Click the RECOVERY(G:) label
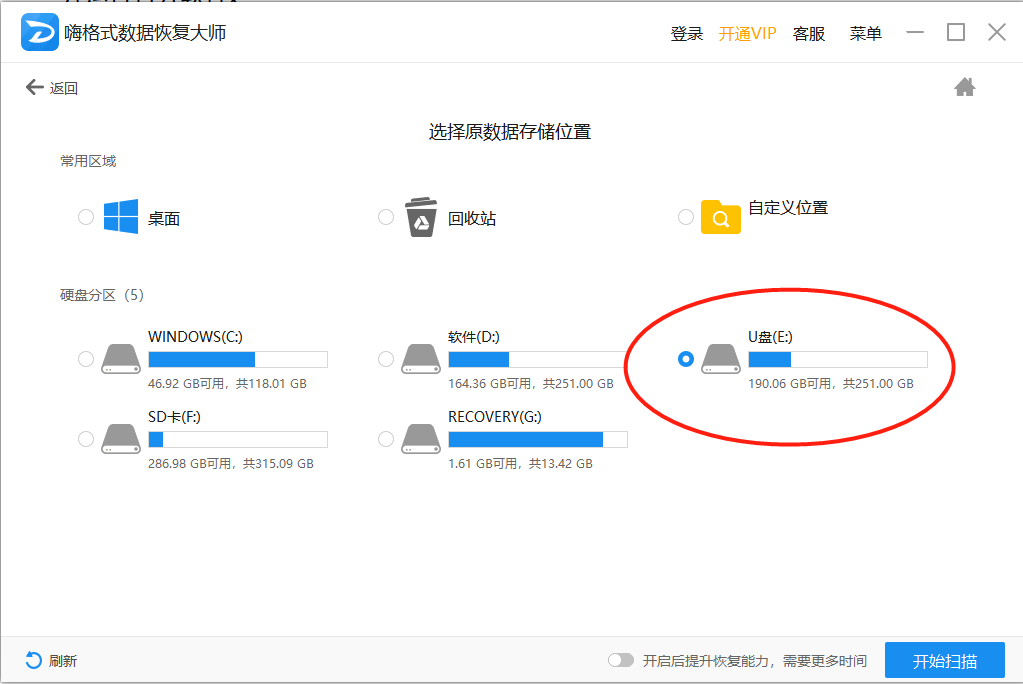 (x=495, y=417)
